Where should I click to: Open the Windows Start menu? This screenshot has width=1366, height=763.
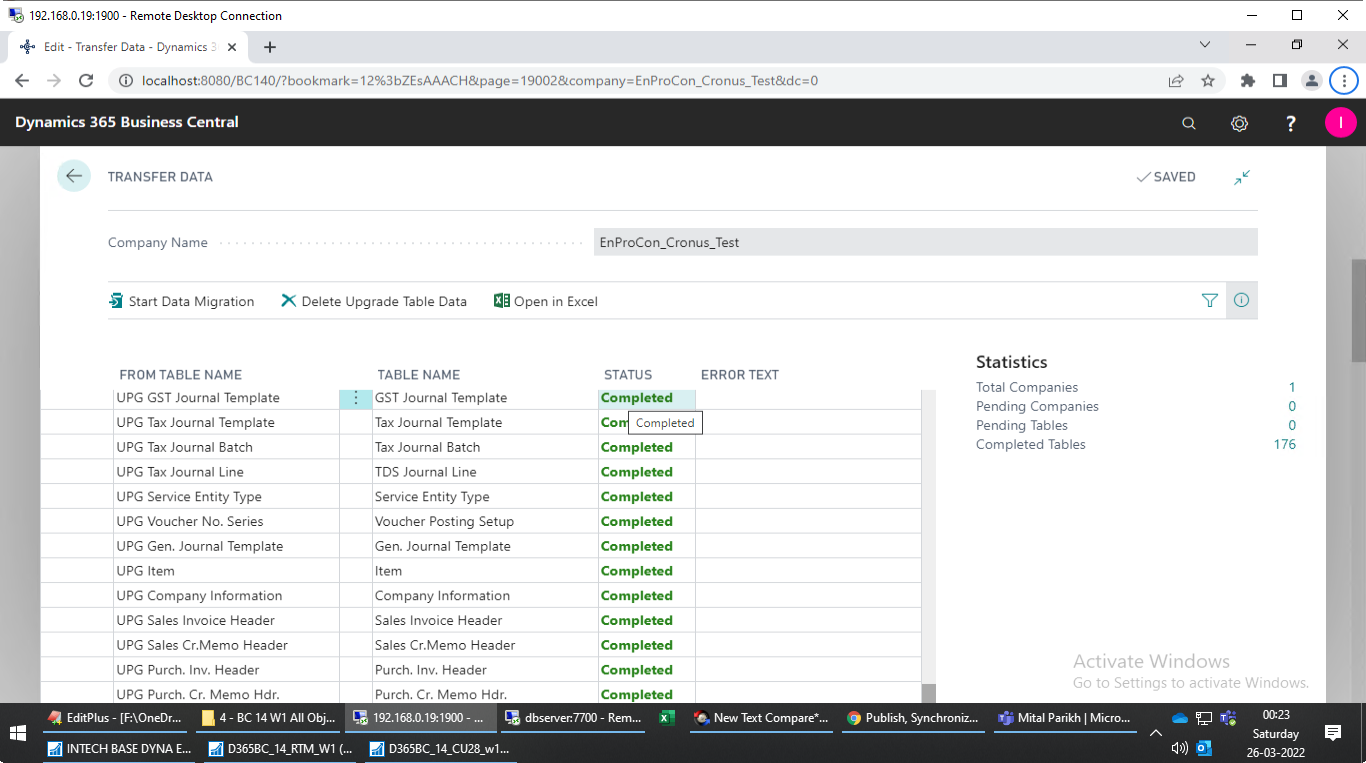coord(18,732)
